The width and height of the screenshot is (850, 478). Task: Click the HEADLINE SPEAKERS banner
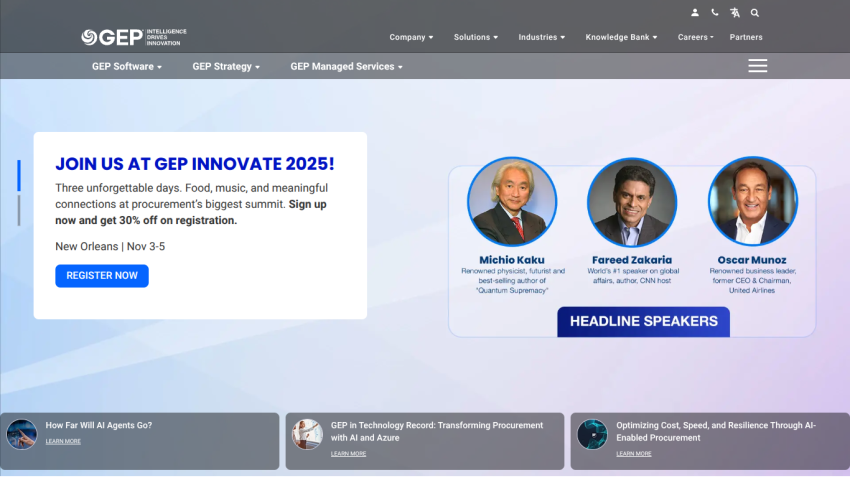click(643, 322)
